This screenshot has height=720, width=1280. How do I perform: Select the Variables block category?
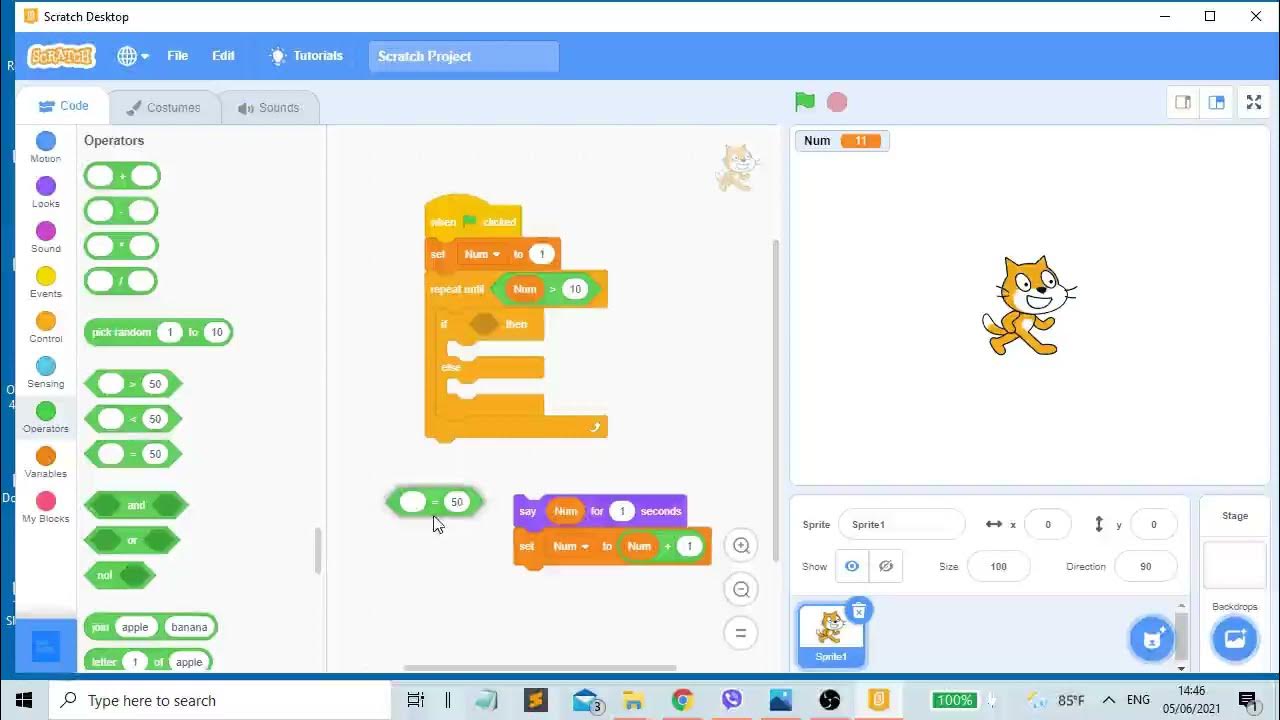45,462
